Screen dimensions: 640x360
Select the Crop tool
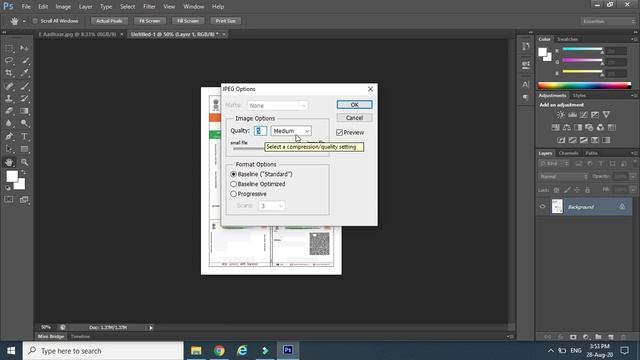coord(9,73)
